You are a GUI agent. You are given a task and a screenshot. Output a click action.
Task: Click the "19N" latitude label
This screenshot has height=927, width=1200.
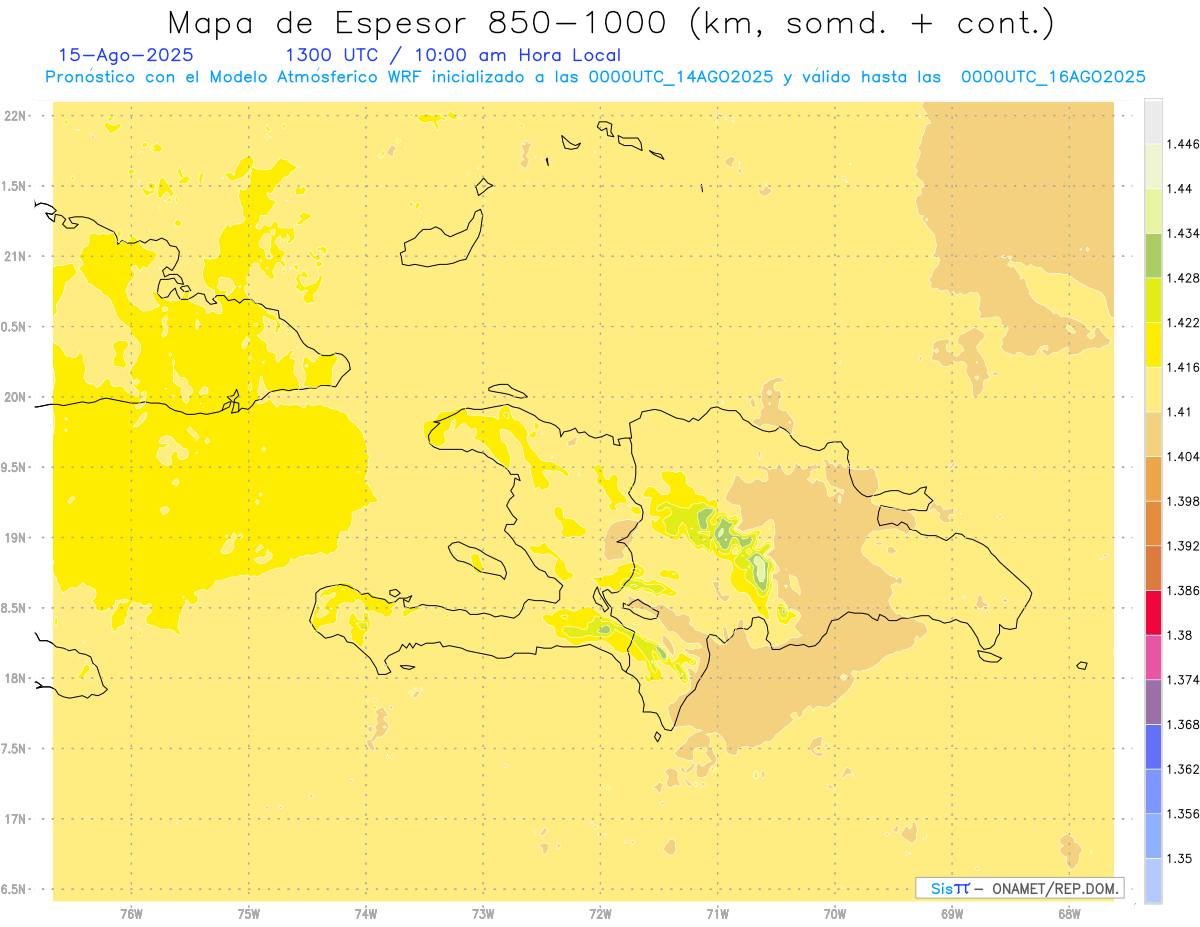[15, 538]
